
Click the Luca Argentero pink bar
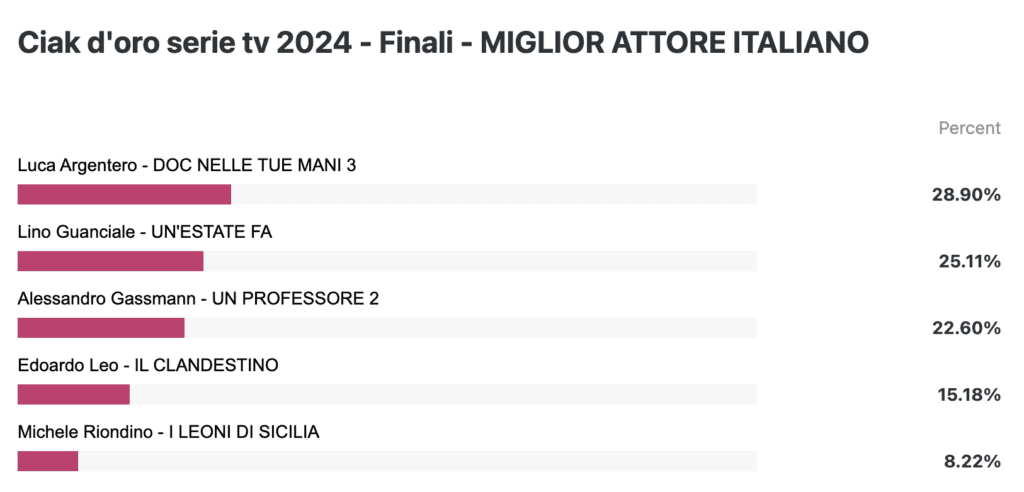tap(124, 194)
